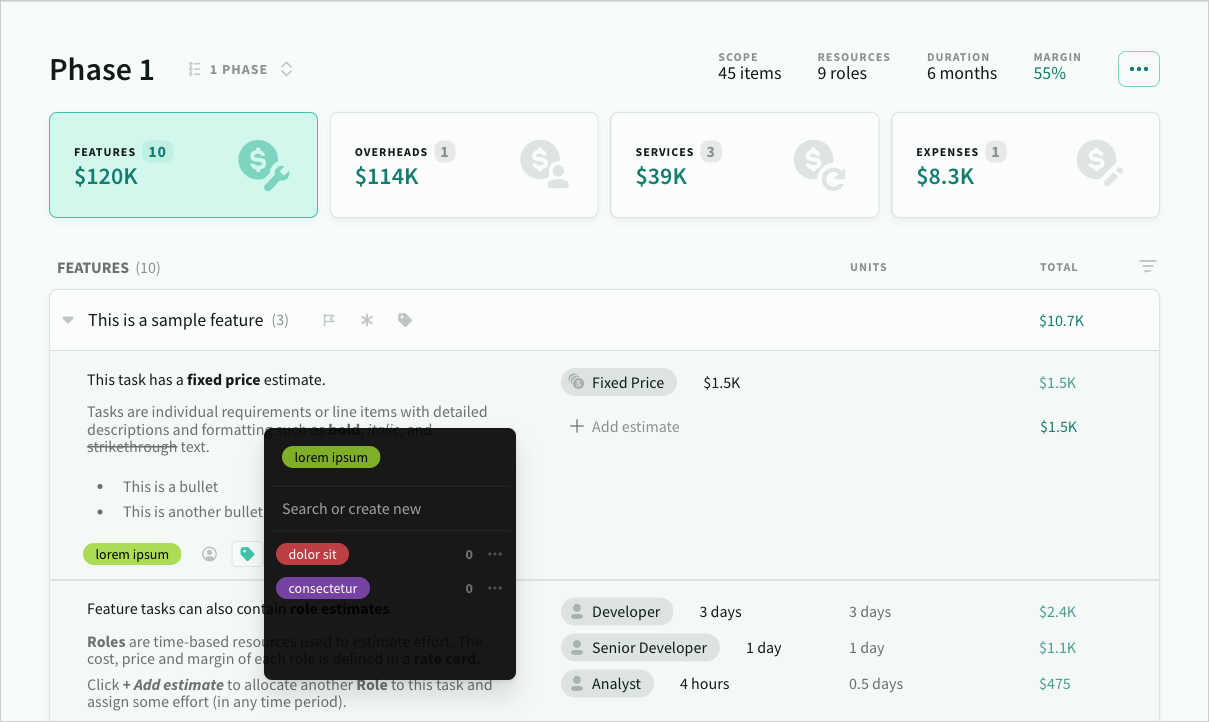Select the Services $39K card
1209x722 pixels.
coord(745,165)
